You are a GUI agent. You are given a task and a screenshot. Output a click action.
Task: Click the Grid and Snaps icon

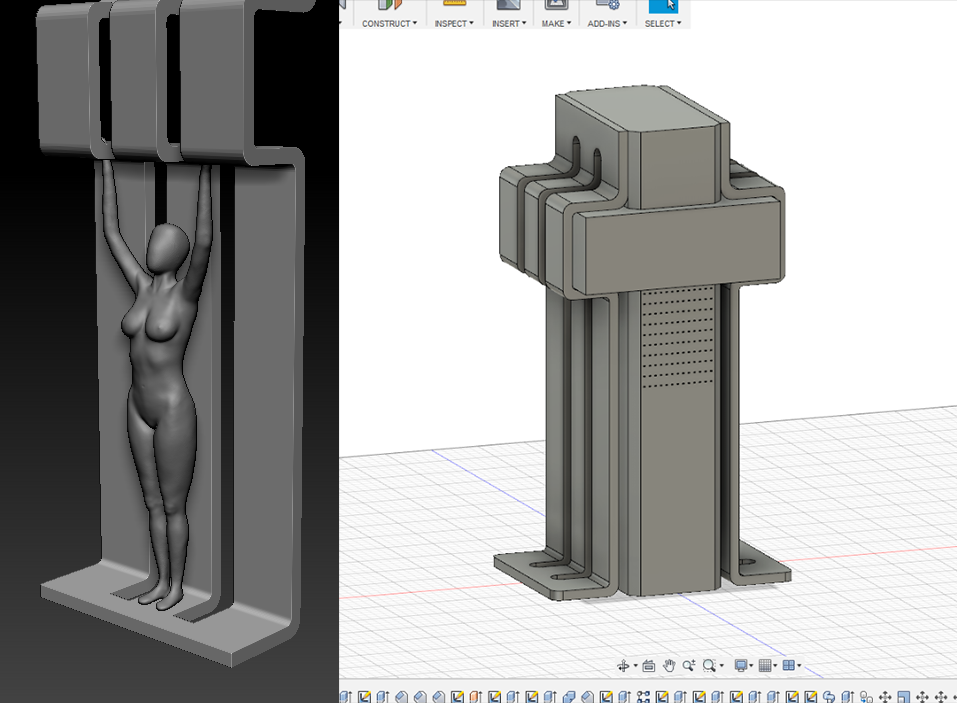tap(765, 666)
